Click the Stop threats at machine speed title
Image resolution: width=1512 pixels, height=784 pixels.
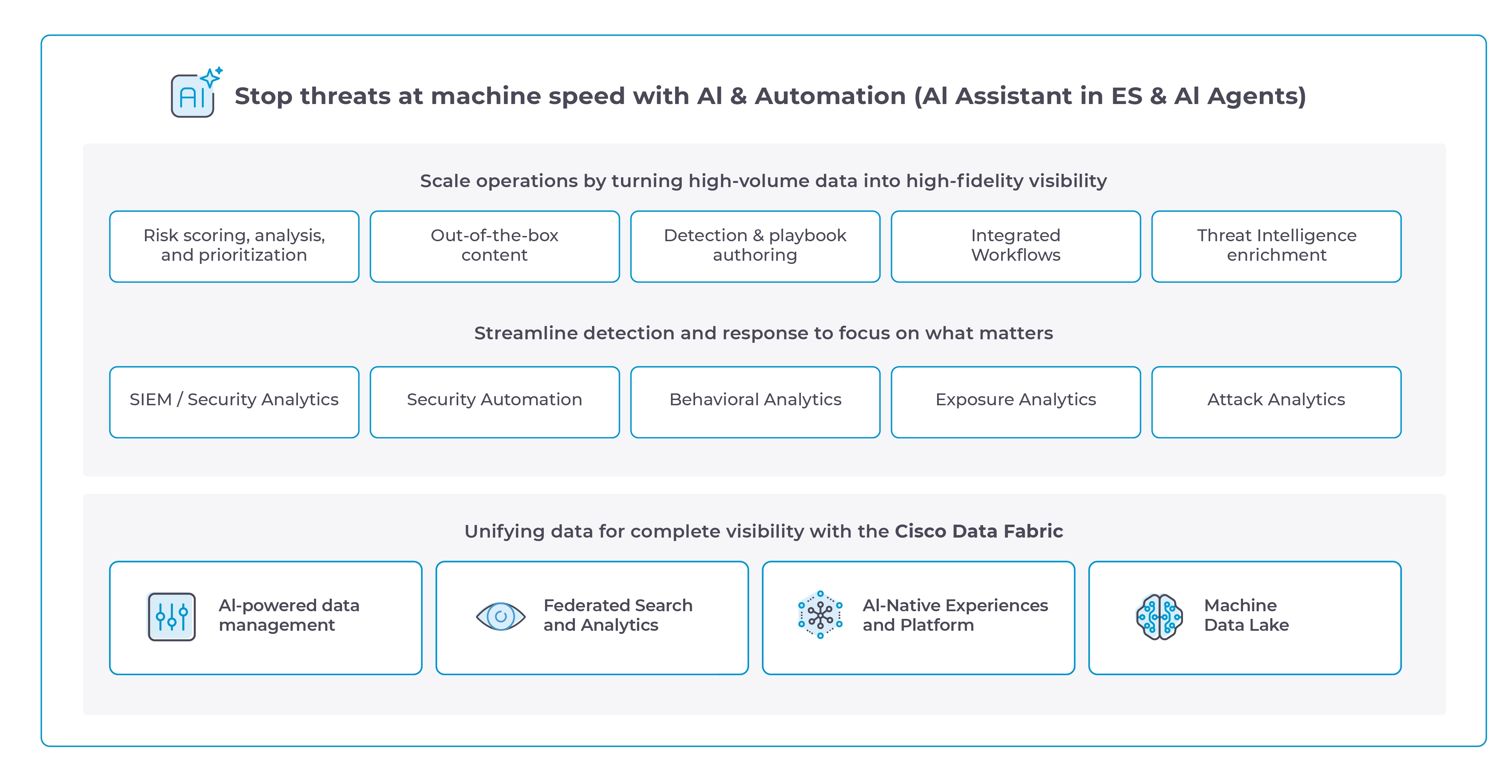coord(770,96)
